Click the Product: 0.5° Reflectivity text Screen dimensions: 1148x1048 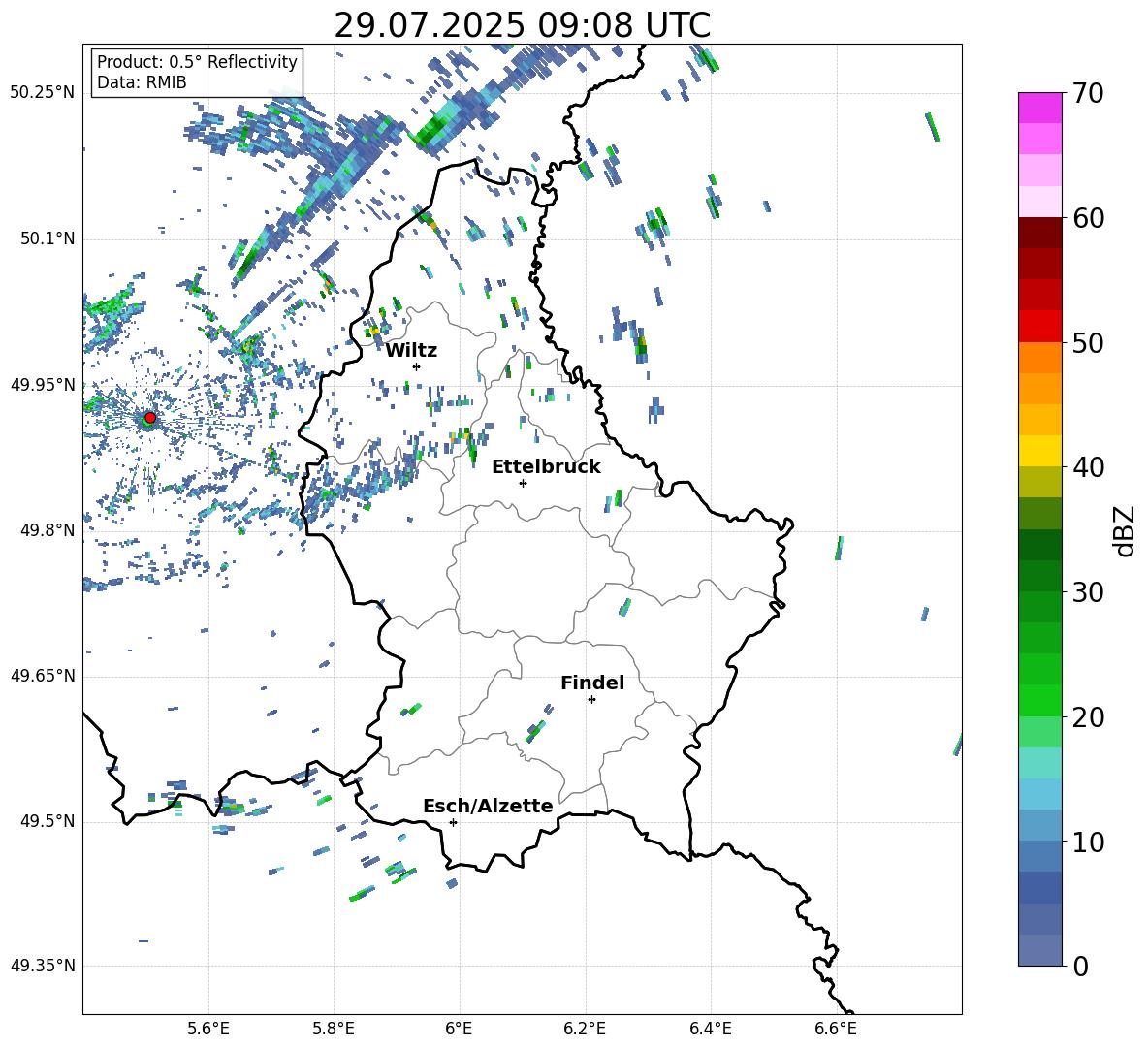pos(197,61)
